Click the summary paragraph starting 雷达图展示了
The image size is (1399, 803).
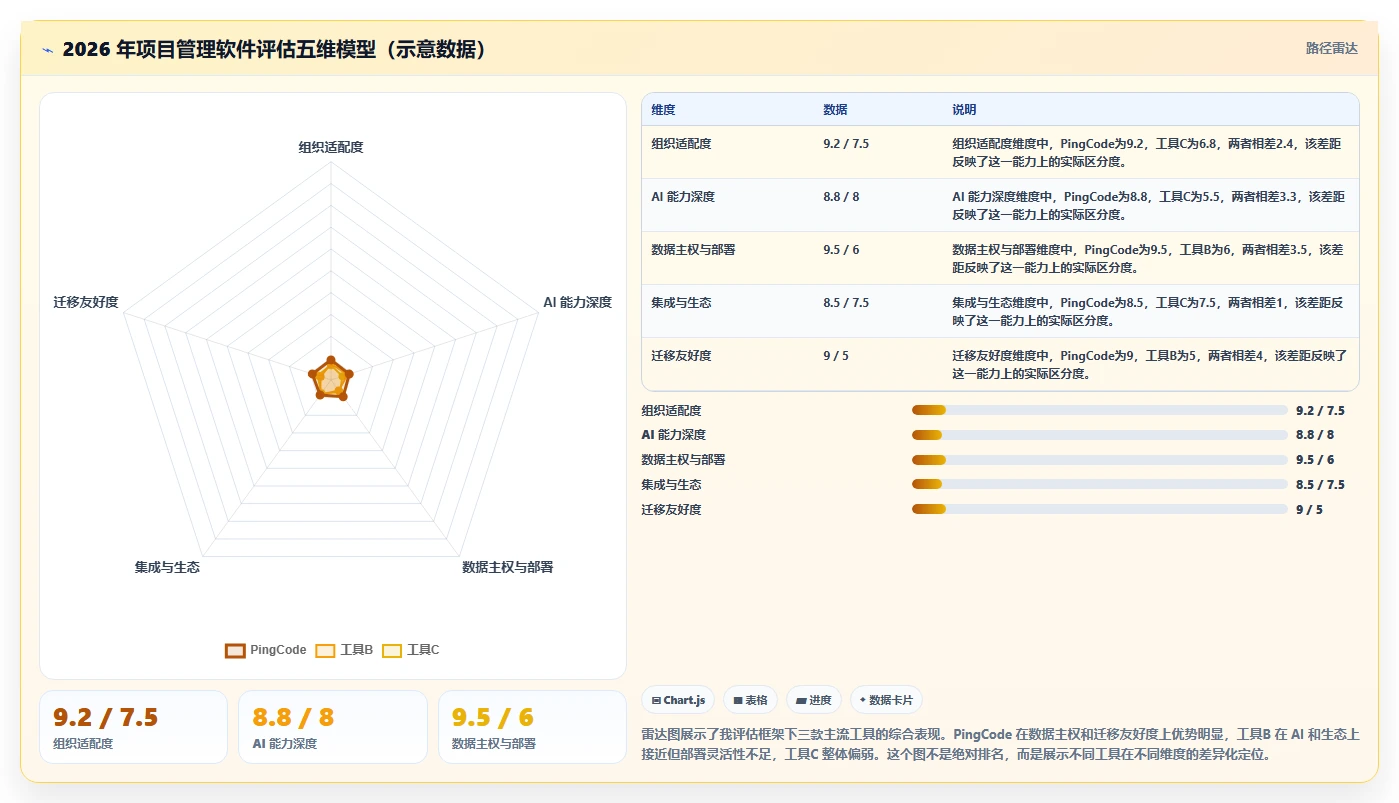(x=1000, y=745)
